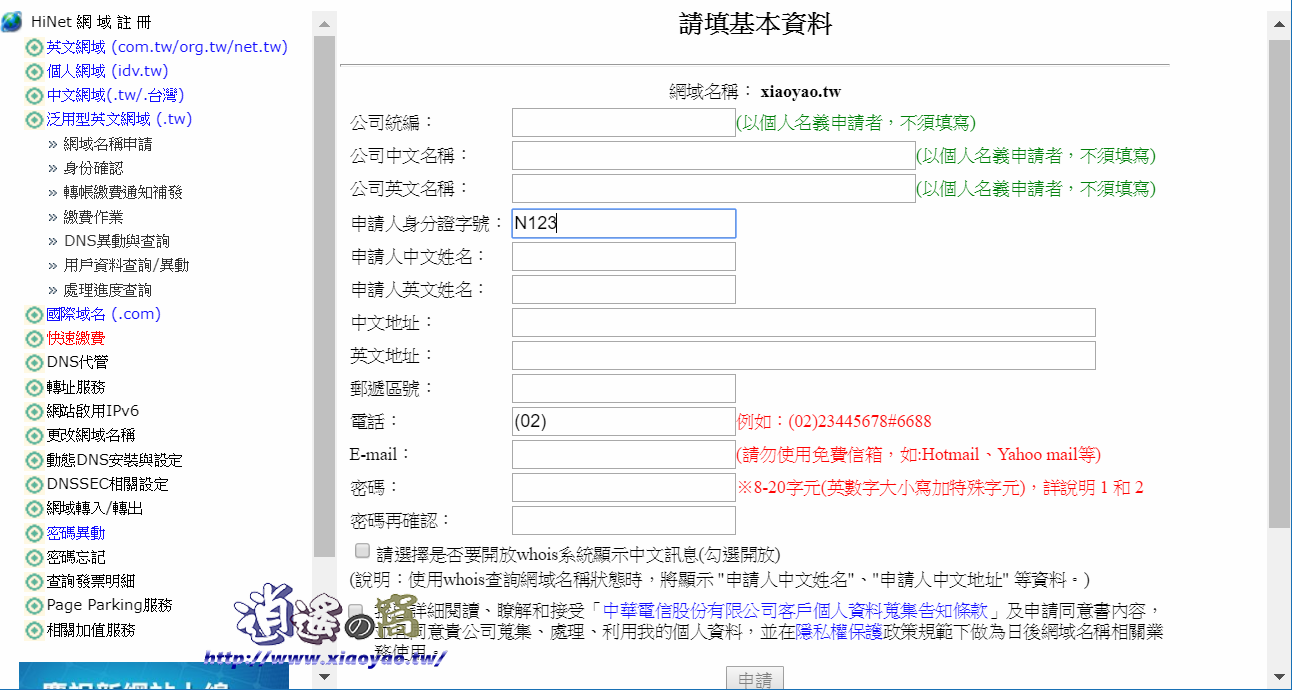Select 網域名稱申請 submenu item

(x=107, y=144)
